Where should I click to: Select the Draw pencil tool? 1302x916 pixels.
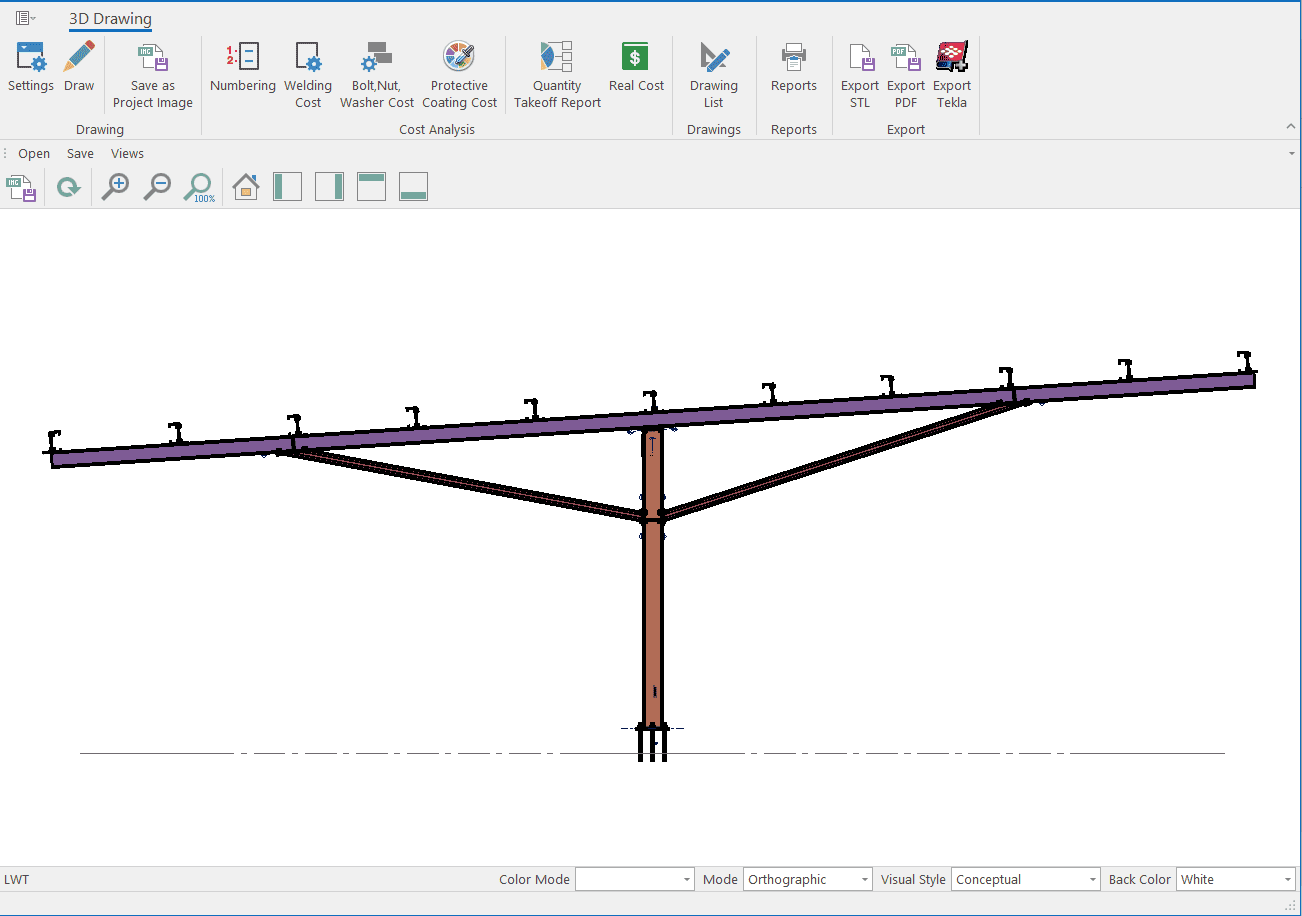pyautogui.click(x=79, y=67)
